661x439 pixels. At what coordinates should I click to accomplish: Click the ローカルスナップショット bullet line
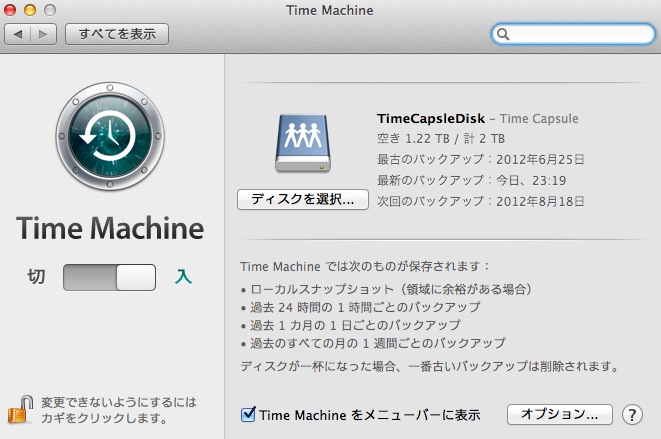(x=387, y=289)
